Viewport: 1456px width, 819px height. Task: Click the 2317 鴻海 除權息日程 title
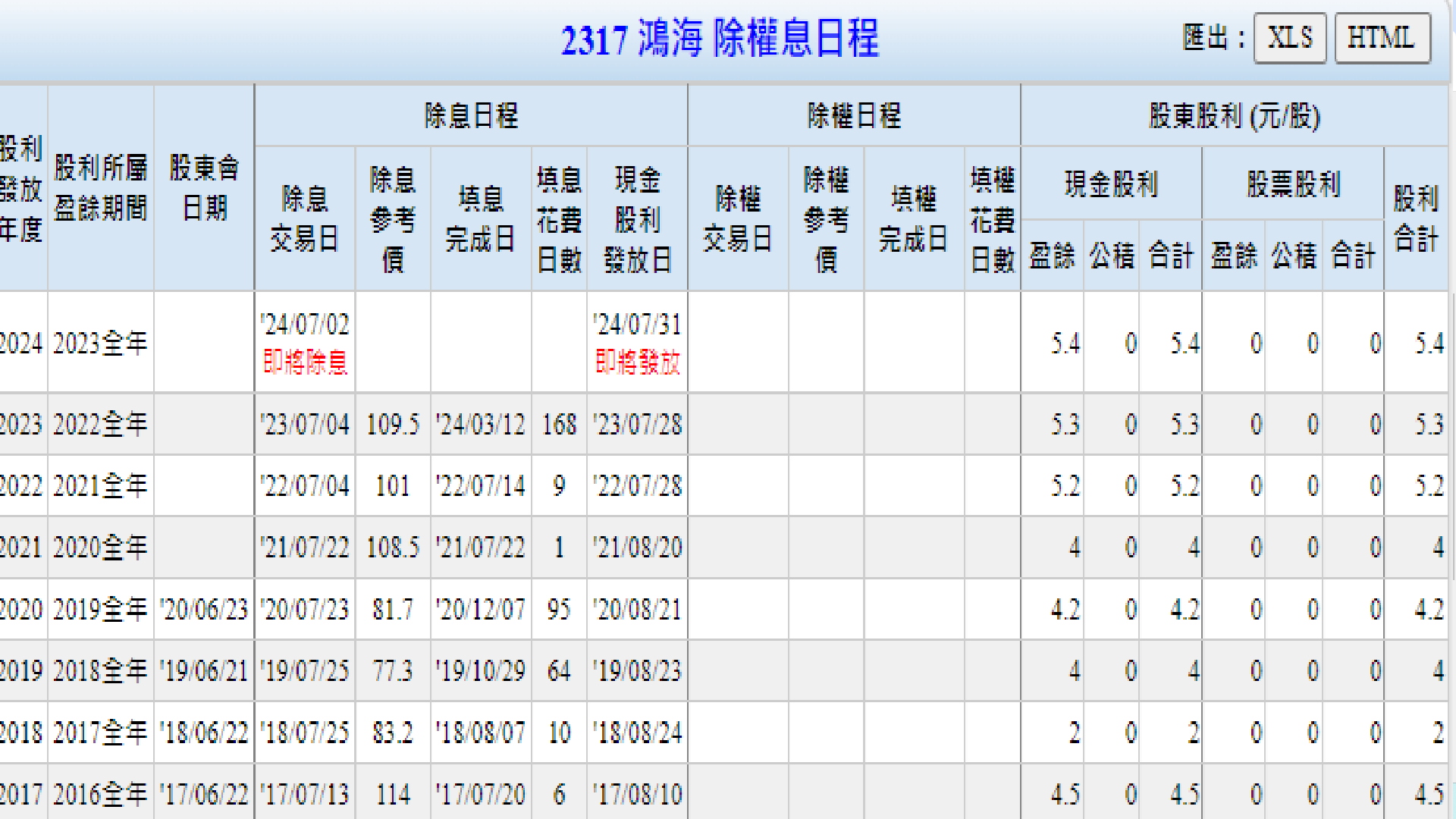point(720,39)
